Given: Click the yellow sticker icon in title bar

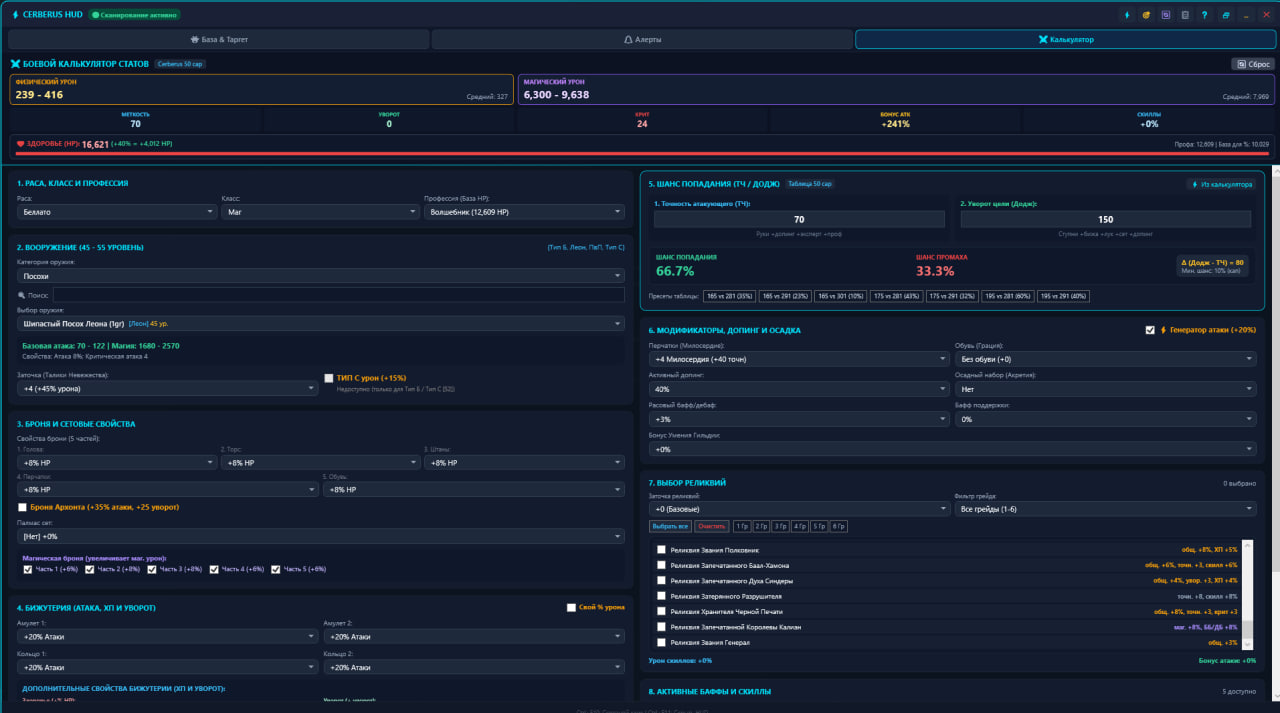Looking at the screenshot, I should pos(1146,15).
